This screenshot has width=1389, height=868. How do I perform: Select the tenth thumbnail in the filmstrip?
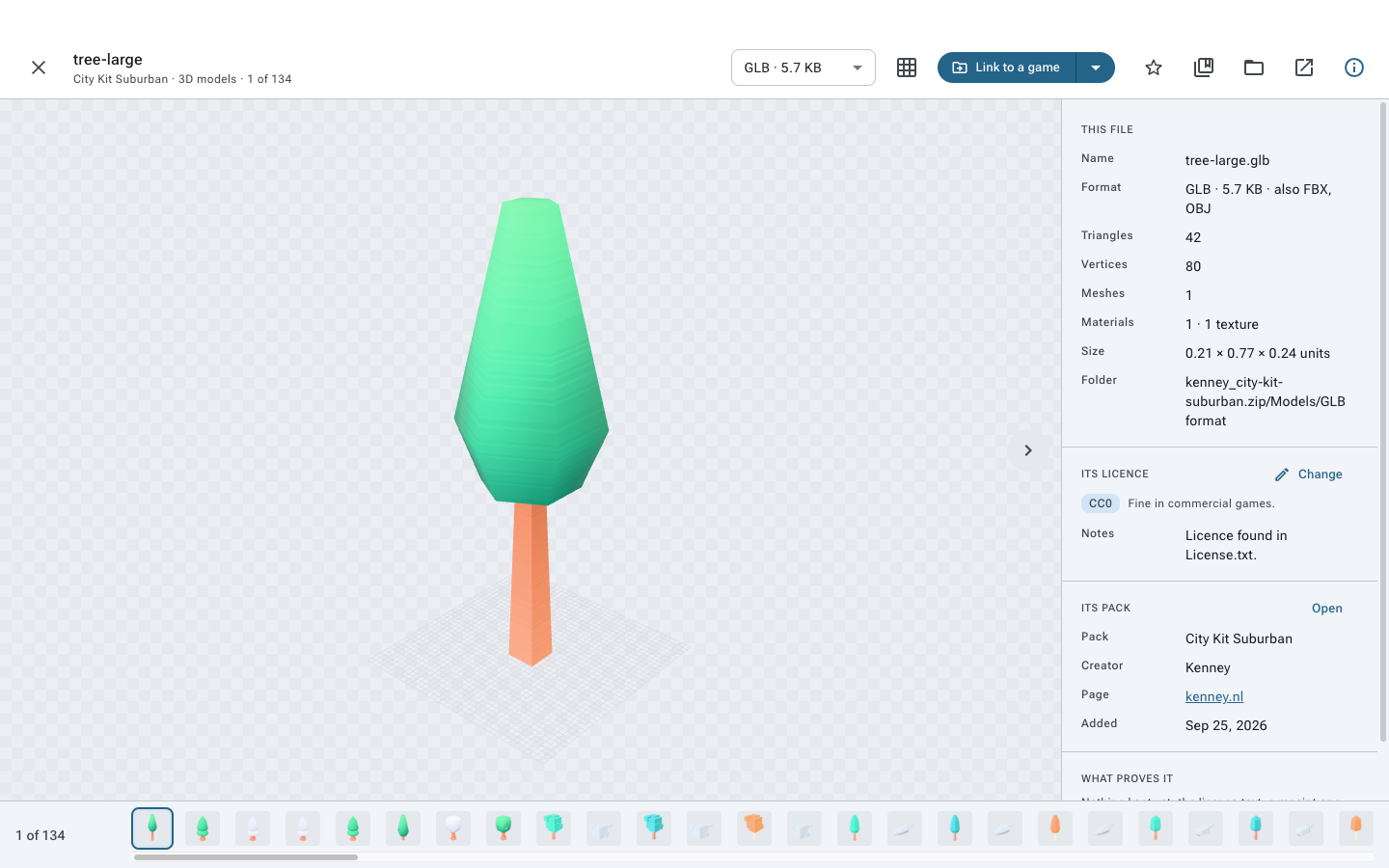coord(604,828)
